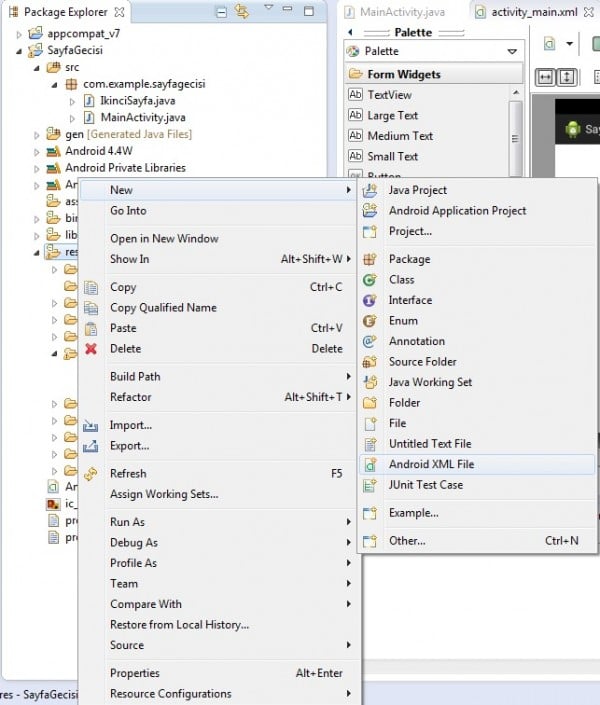Viewport: 600px width, 705px height.
Task: Click the Copy Qualified Name icon
Action: pos(91,308)
